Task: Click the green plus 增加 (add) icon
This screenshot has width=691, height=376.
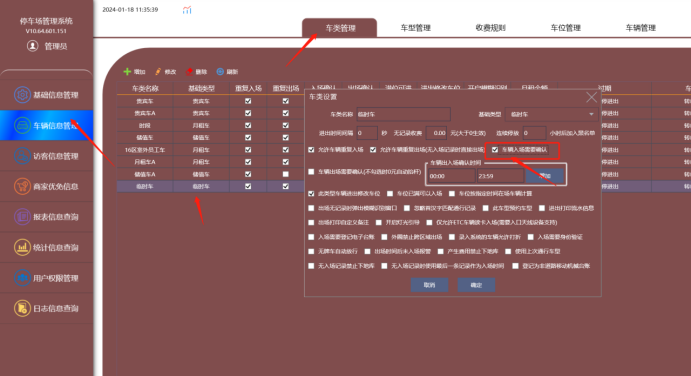Action: pyautogui.click(x=127, y=71)
